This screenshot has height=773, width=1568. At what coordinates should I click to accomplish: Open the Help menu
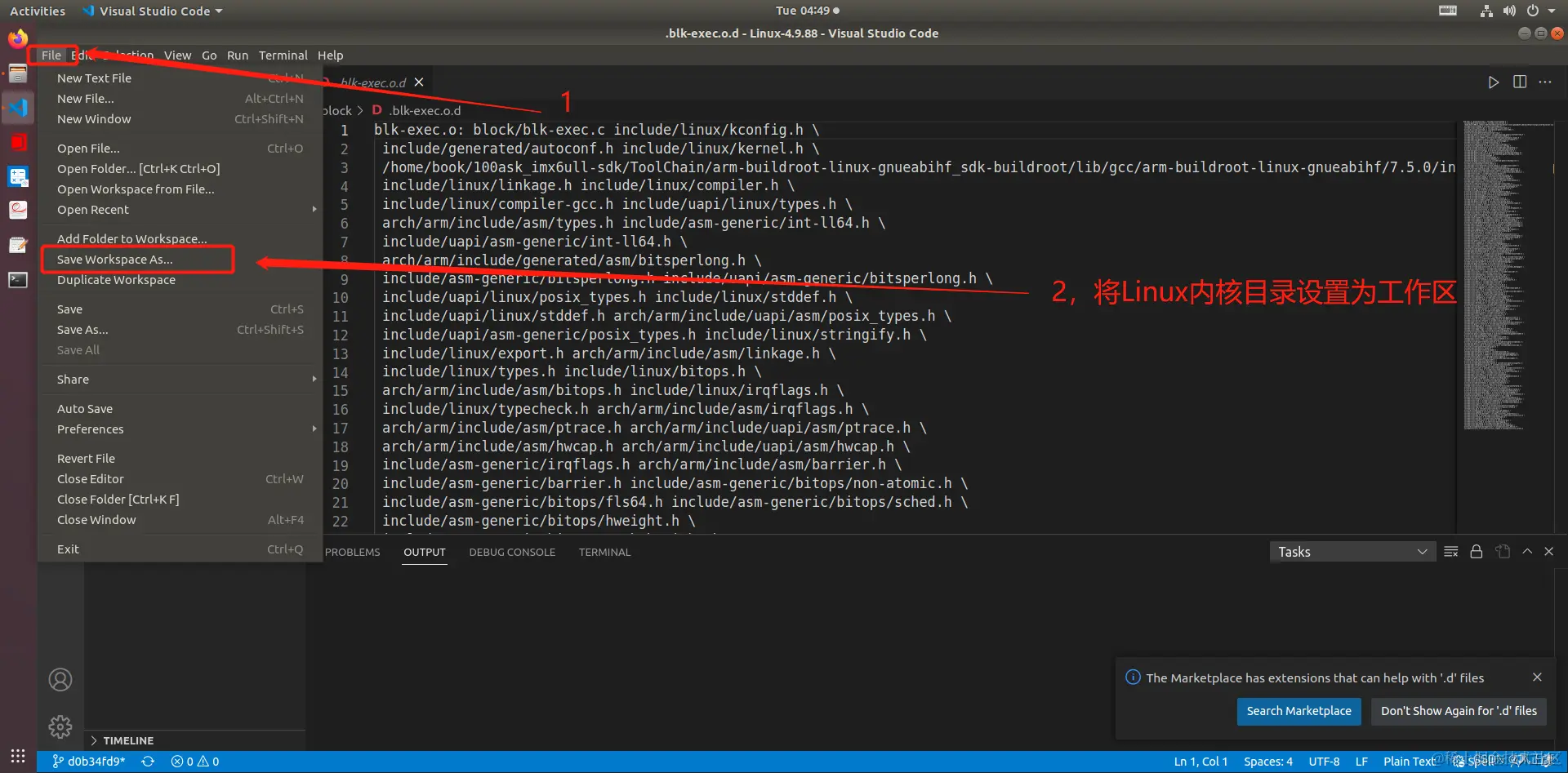(330, 56)
